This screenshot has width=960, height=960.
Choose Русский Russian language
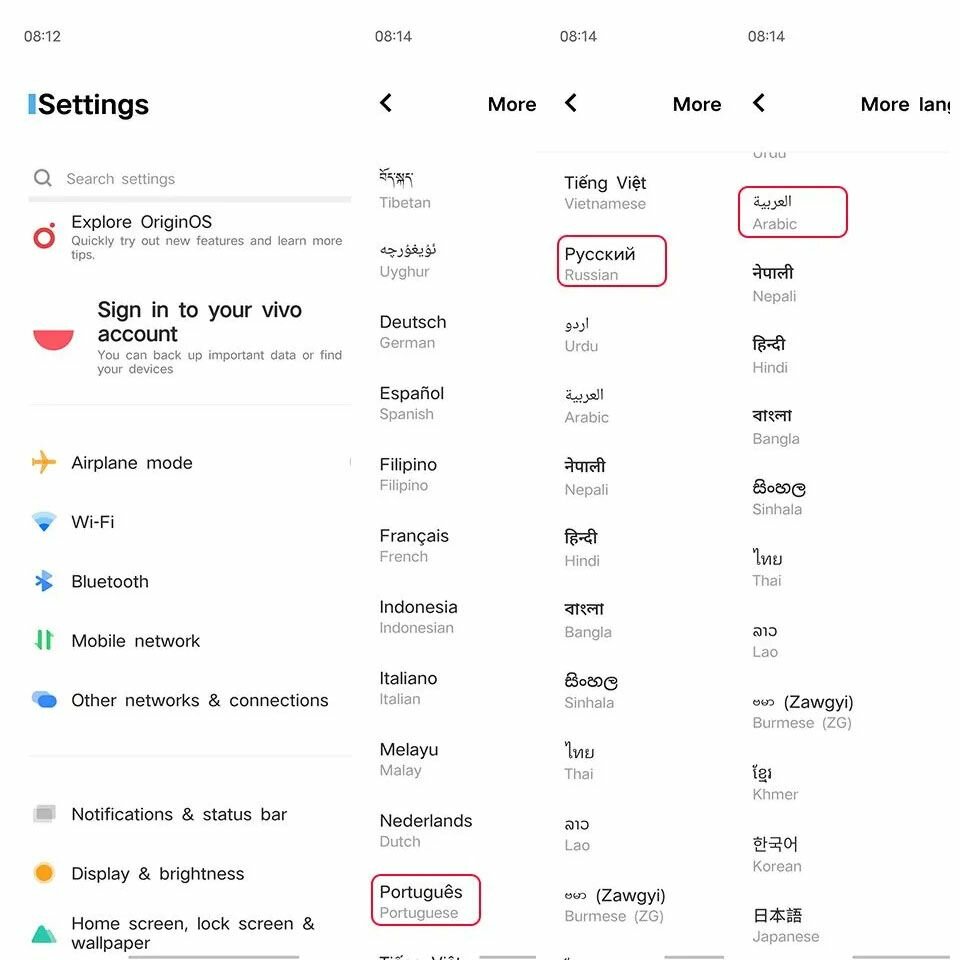pos(612,263)
